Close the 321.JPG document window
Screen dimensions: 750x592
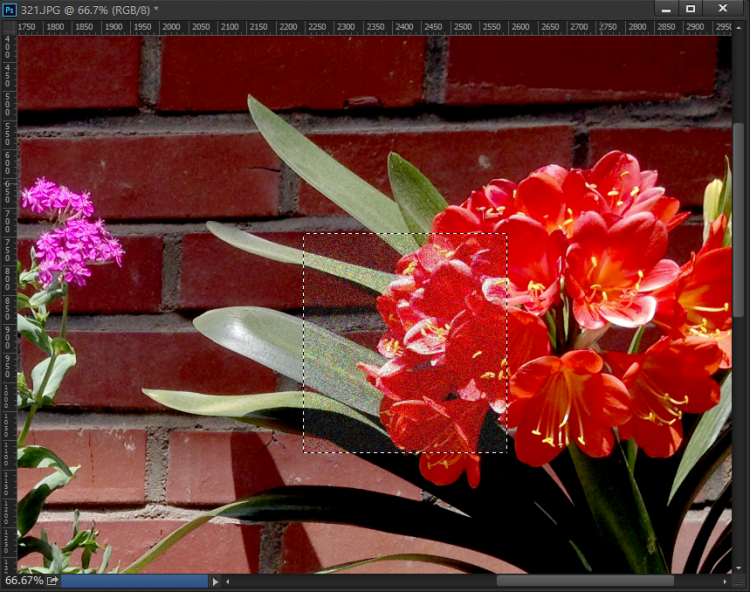(723, 8)
